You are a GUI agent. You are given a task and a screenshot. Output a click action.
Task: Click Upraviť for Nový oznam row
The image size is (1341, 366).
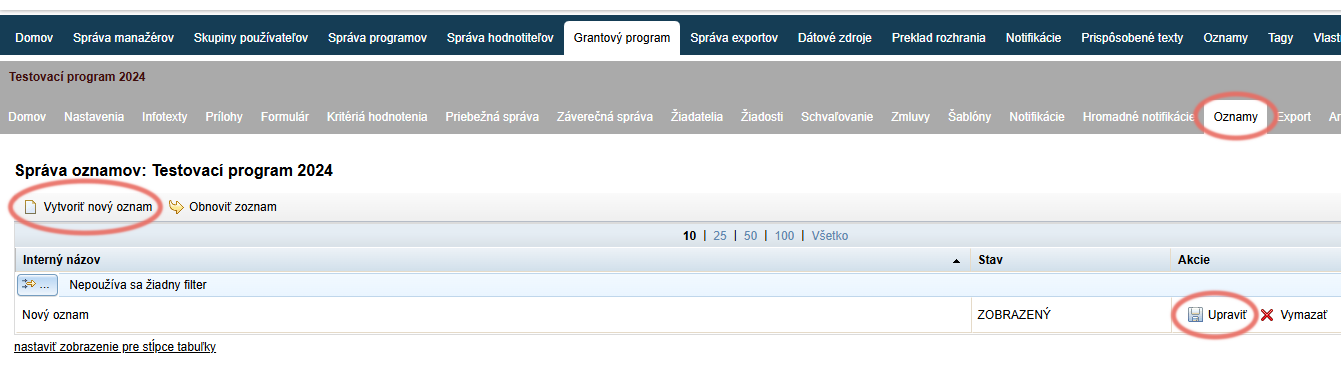coord(1217,315)
